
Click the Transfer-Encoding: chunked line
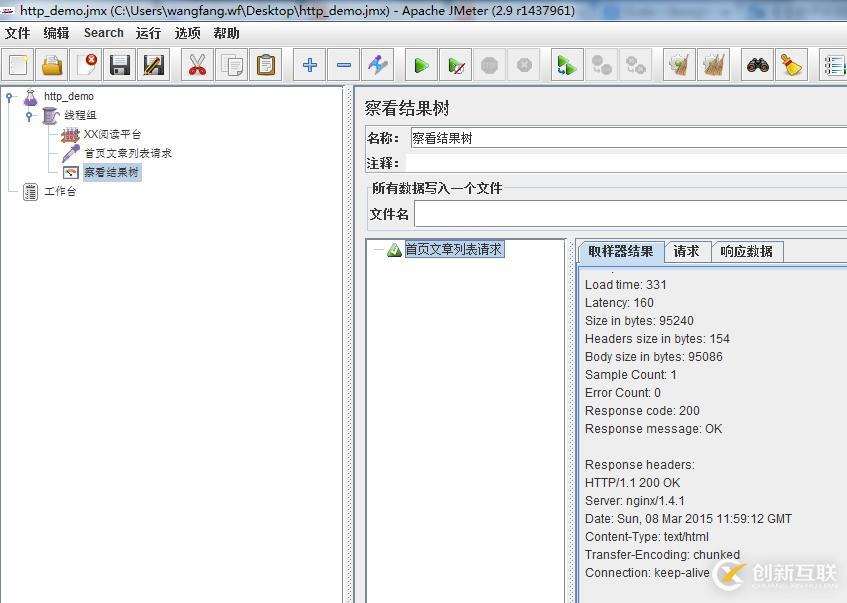click(x=662, y=554)
